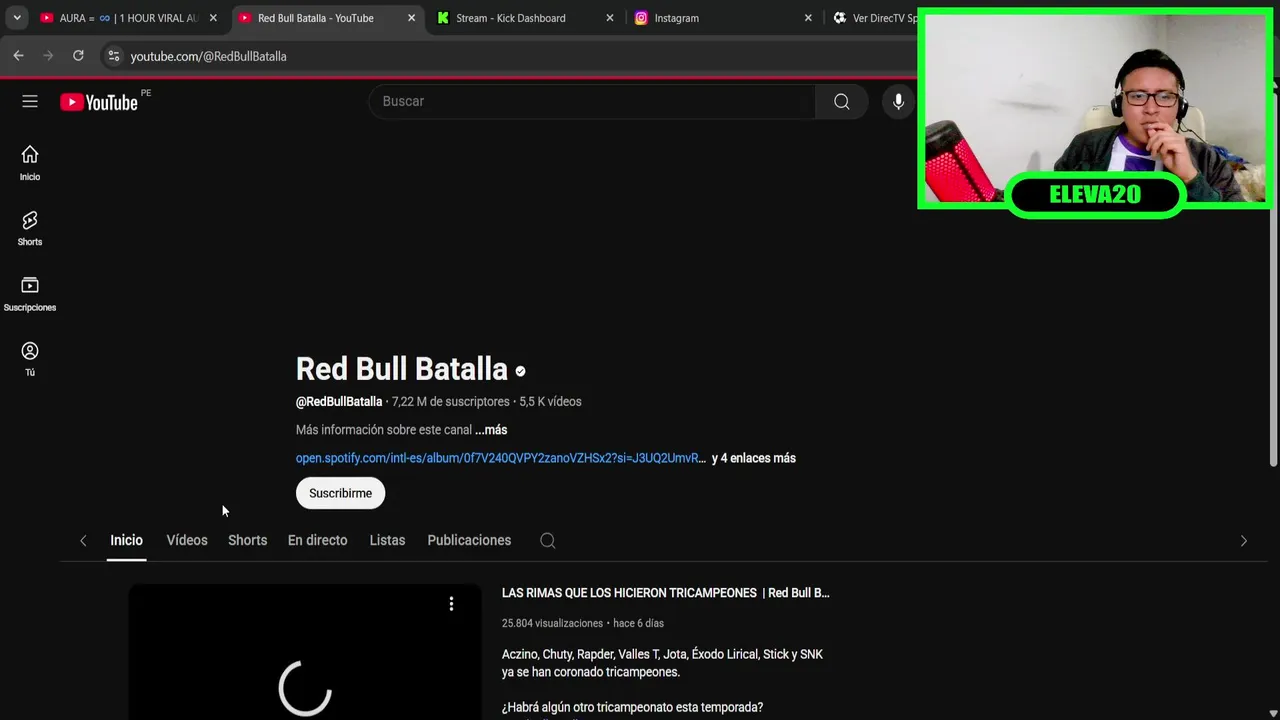Close the Instagram tab
Viewport: 1280px width, 720px height.
pos(808,18)
